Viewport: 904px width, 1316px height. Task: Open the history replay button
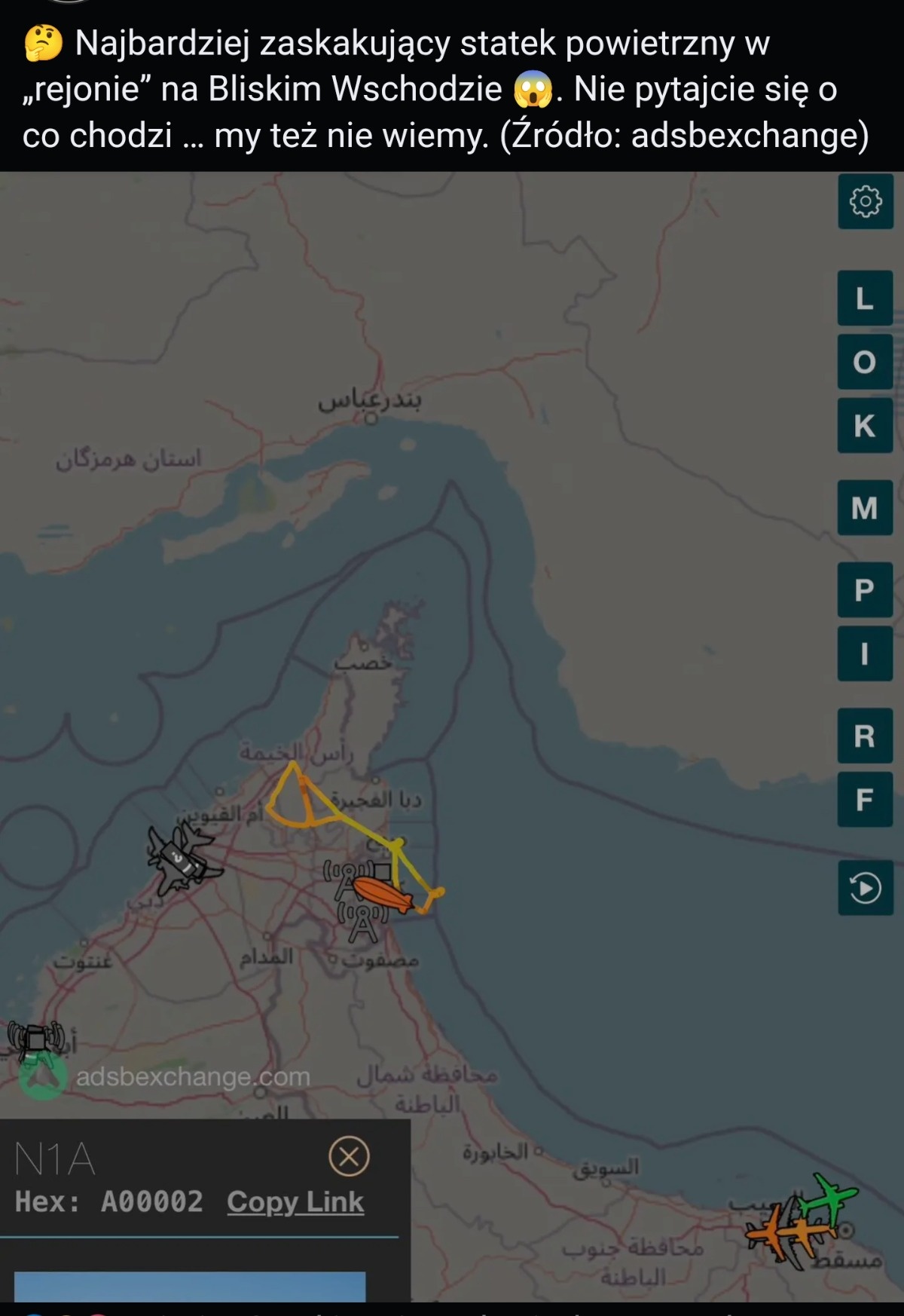point(865,887)
